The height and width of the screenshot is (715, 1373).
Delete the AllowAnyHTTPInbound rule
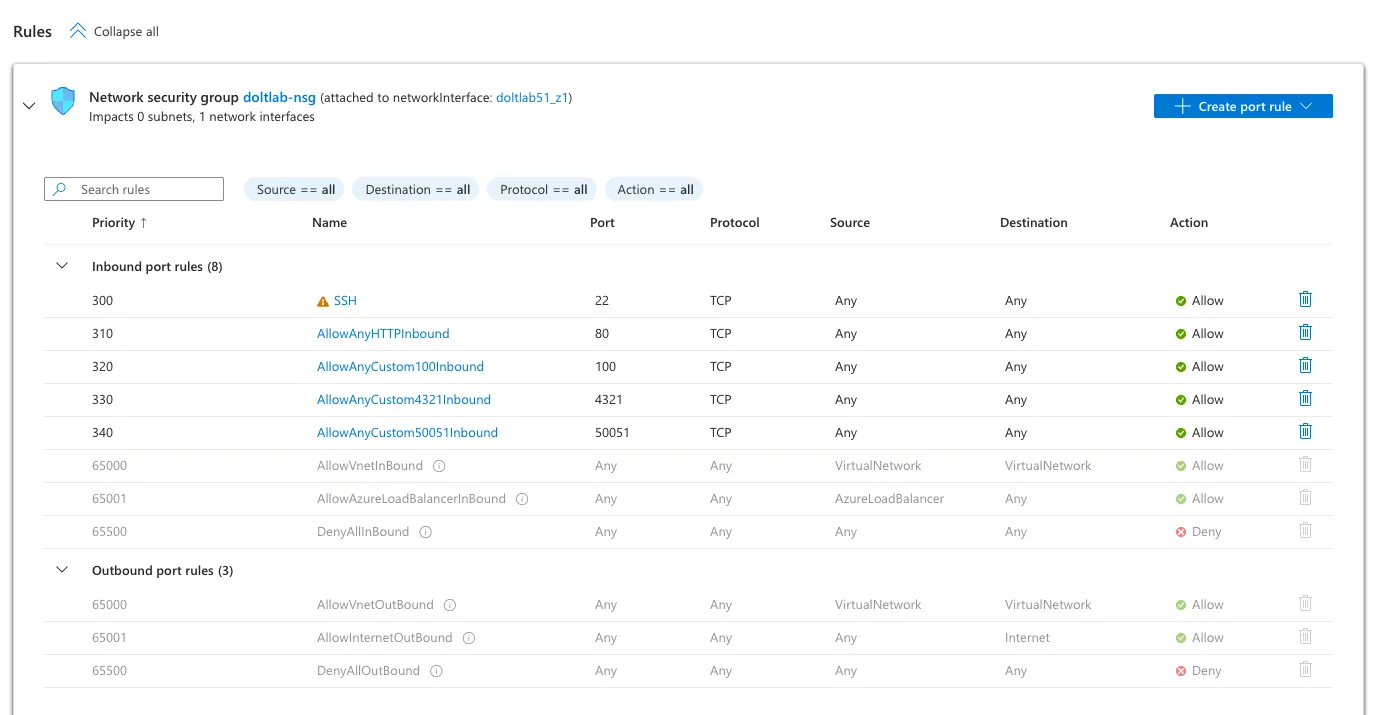[x=1304, y=333]
